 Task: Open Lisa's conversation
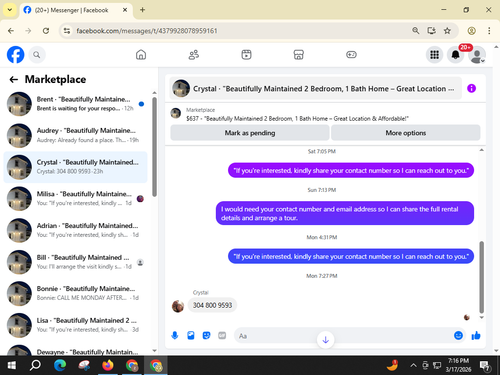76,325
